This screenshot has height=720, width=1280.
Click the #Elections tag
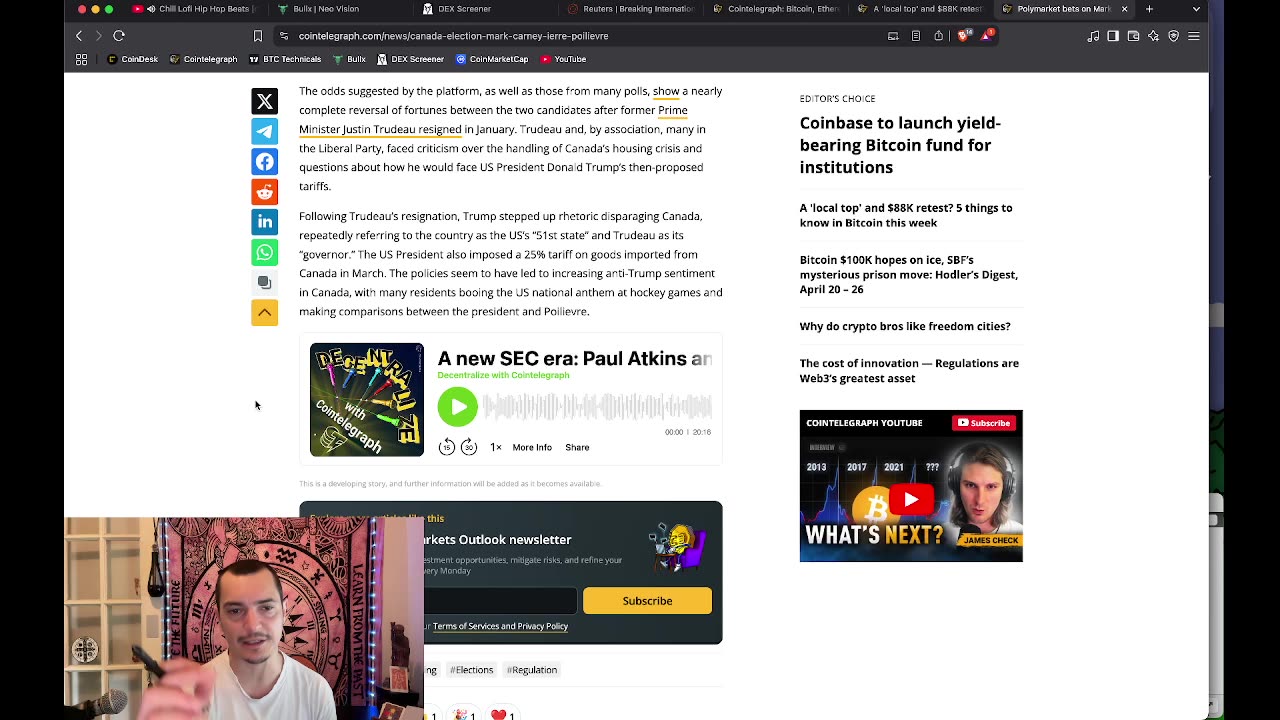471,670
